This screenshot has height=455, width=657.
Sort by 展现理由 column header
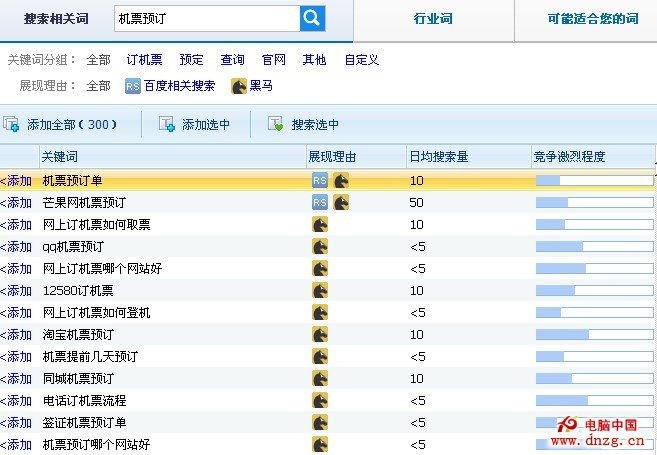point(332,157)
